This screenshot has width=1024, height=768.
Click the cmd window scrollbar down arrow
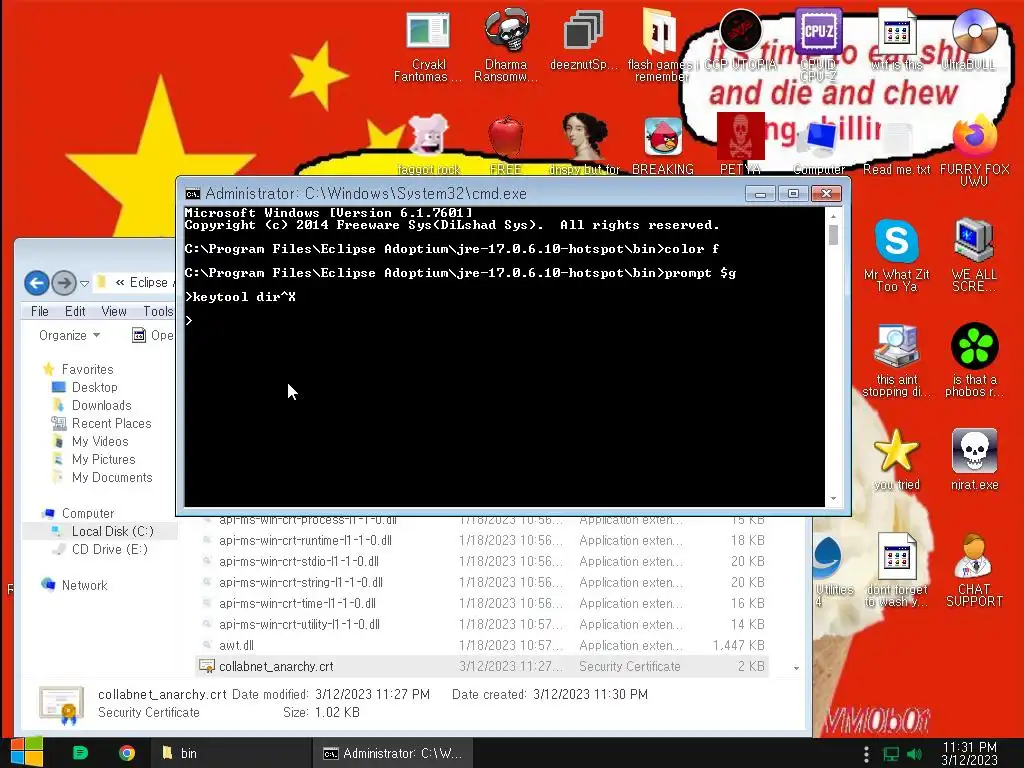833,499
